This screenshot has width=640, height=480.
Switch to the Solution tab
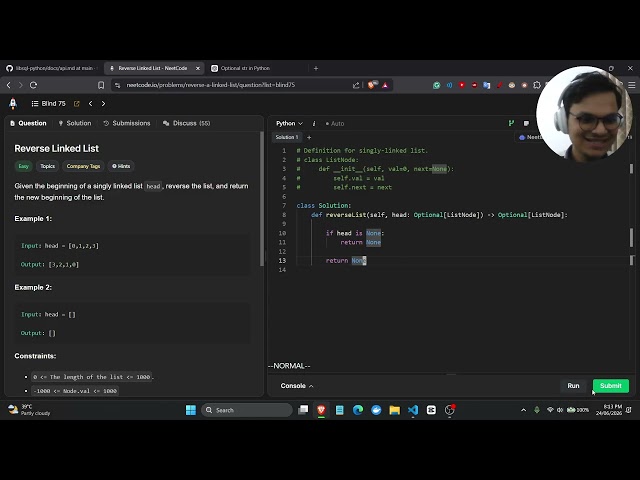point(75,123)
